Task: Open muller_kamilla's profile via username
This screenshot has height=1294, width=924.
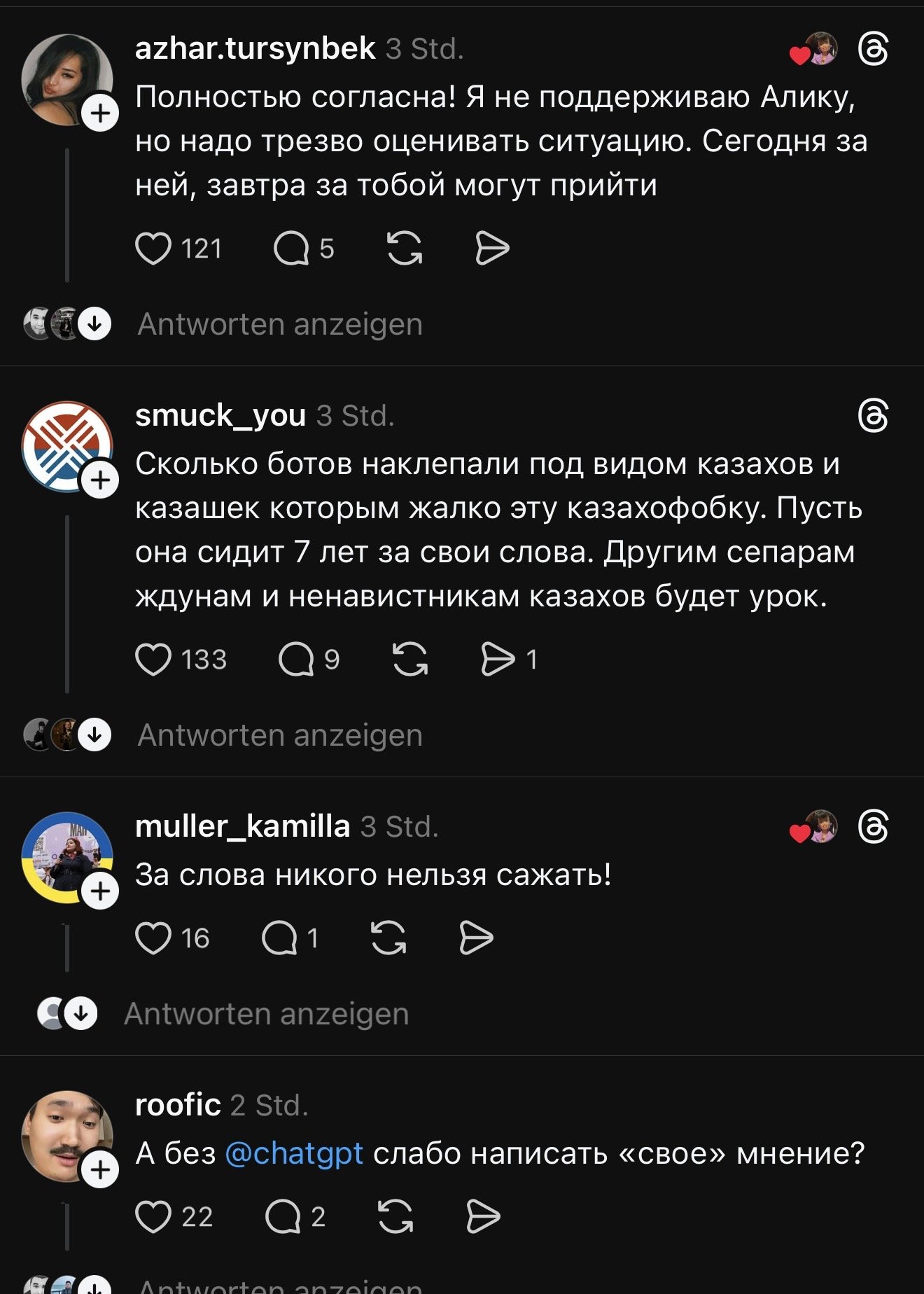Action: pos(242,827)
